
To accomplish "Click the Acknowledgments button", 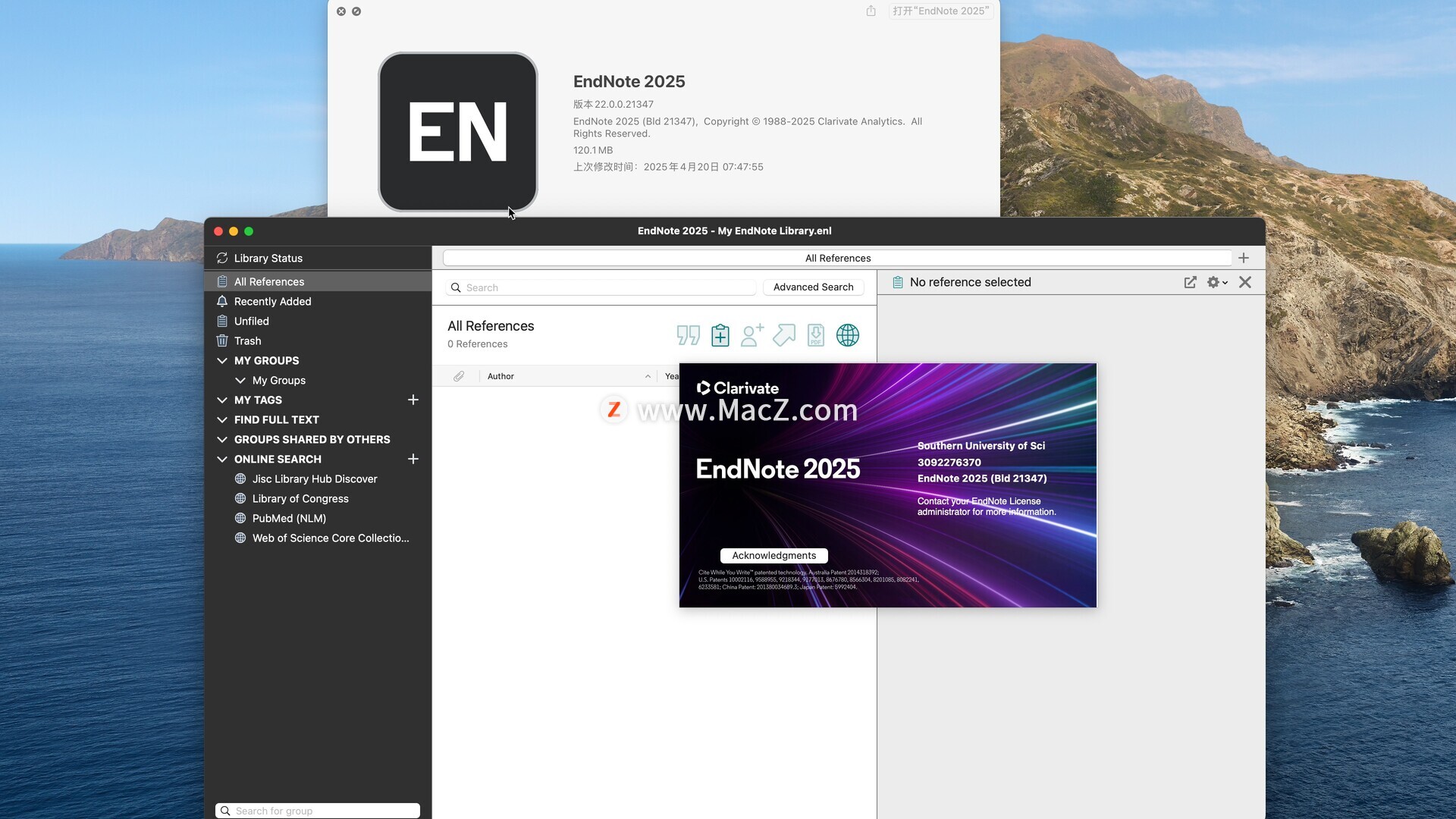I will click(x=774, y=556).
